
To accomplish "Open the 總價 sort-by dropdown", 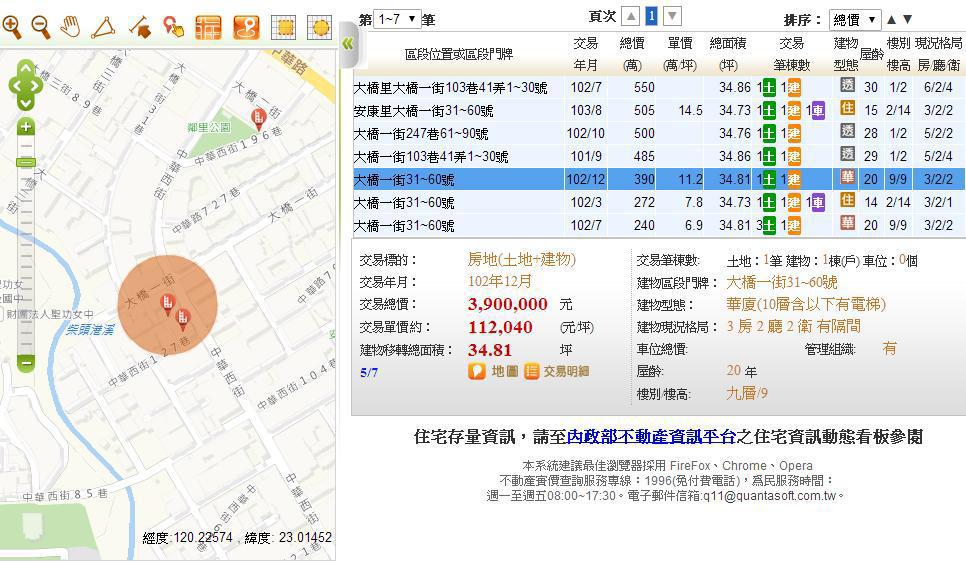I will pos(855,19).
